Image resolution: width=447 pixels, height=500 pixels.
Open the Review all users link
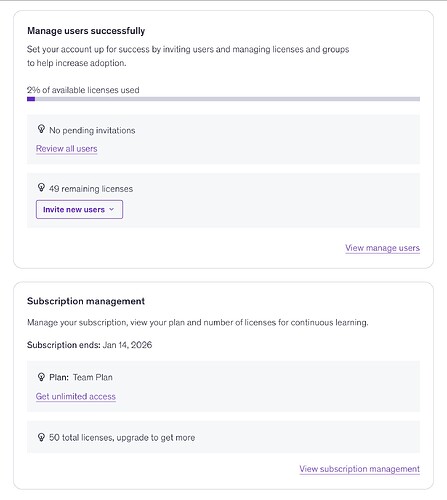coord(67,149)
